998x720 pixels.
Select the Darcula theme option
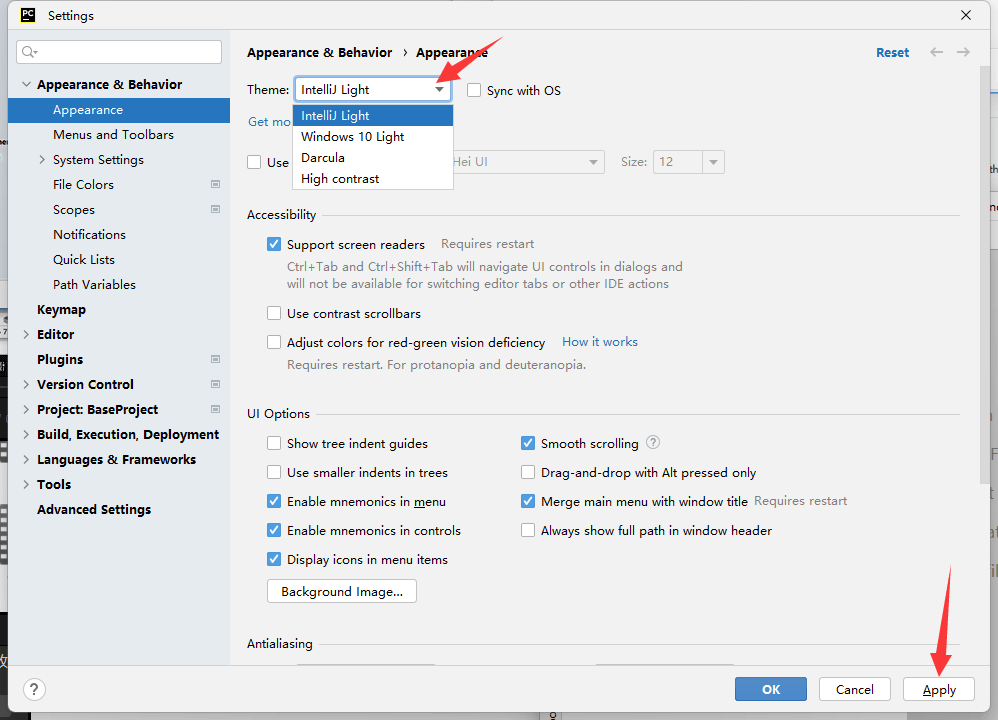tap(373, 157)
